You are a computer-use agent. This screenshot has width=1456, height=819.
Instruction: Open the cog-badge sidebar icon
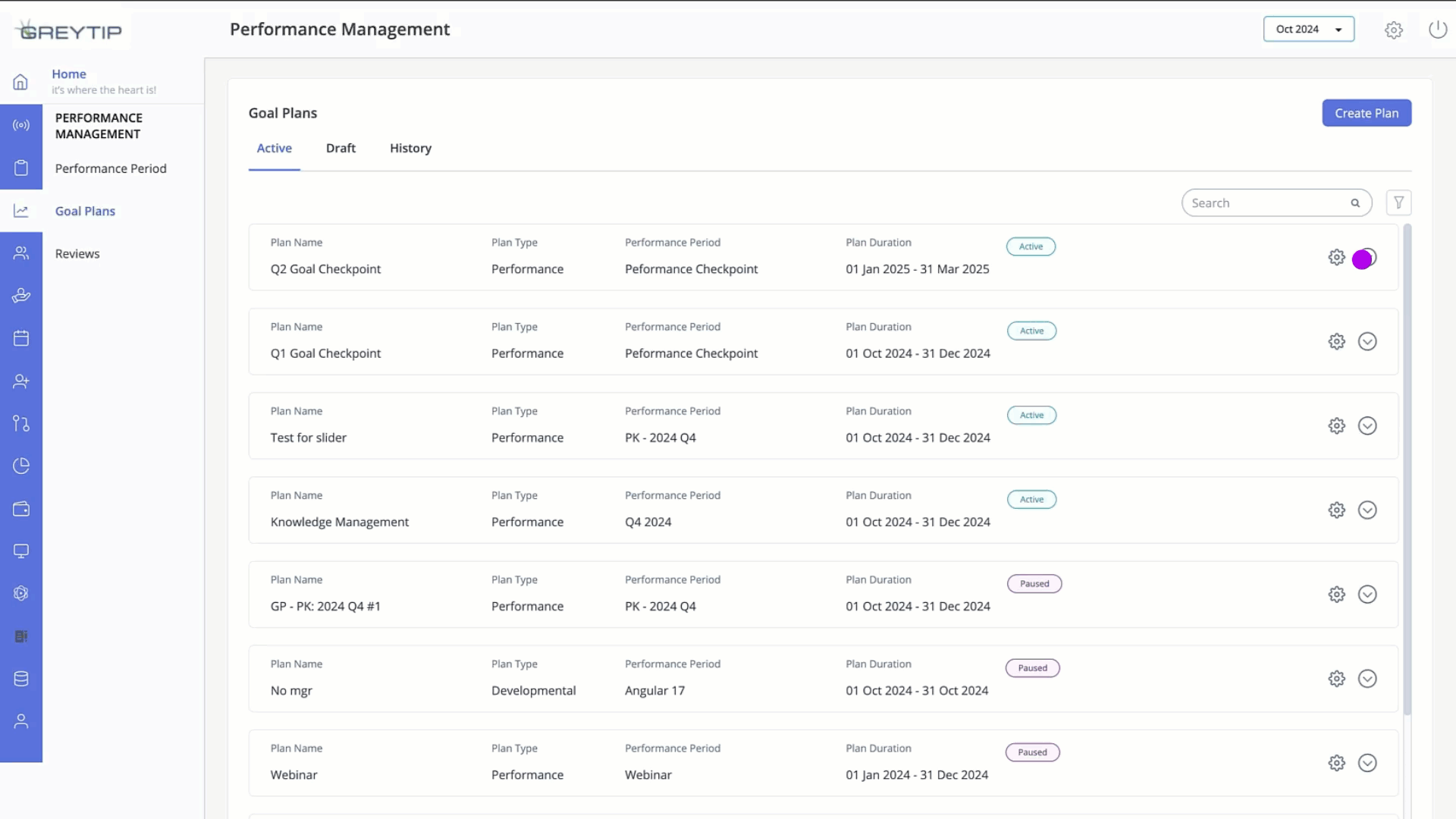coord(21,594)
